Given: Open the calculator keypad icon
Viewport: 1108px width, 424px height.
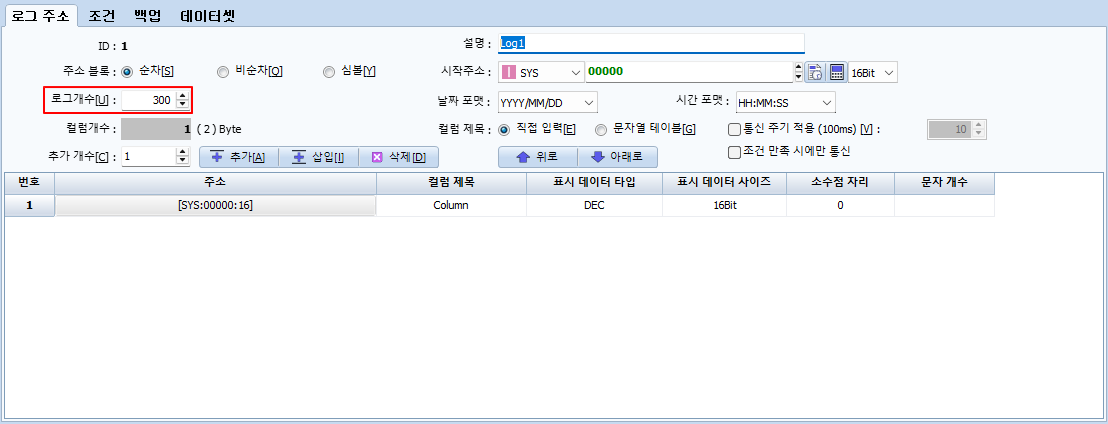Looking at the screenshot, I should point(837,72).
